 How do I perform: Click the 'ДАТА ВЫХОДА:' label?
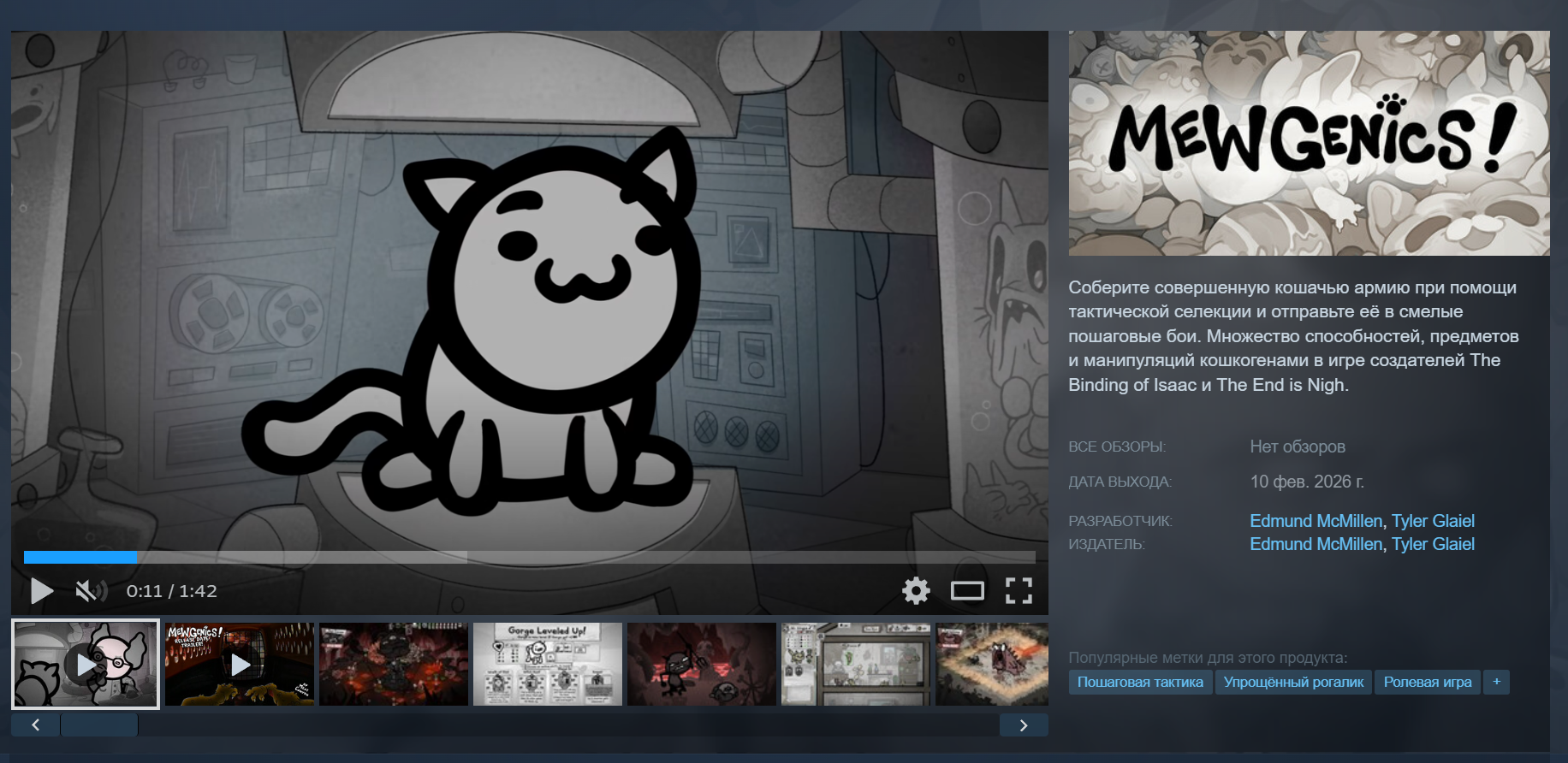point(1120,482)
